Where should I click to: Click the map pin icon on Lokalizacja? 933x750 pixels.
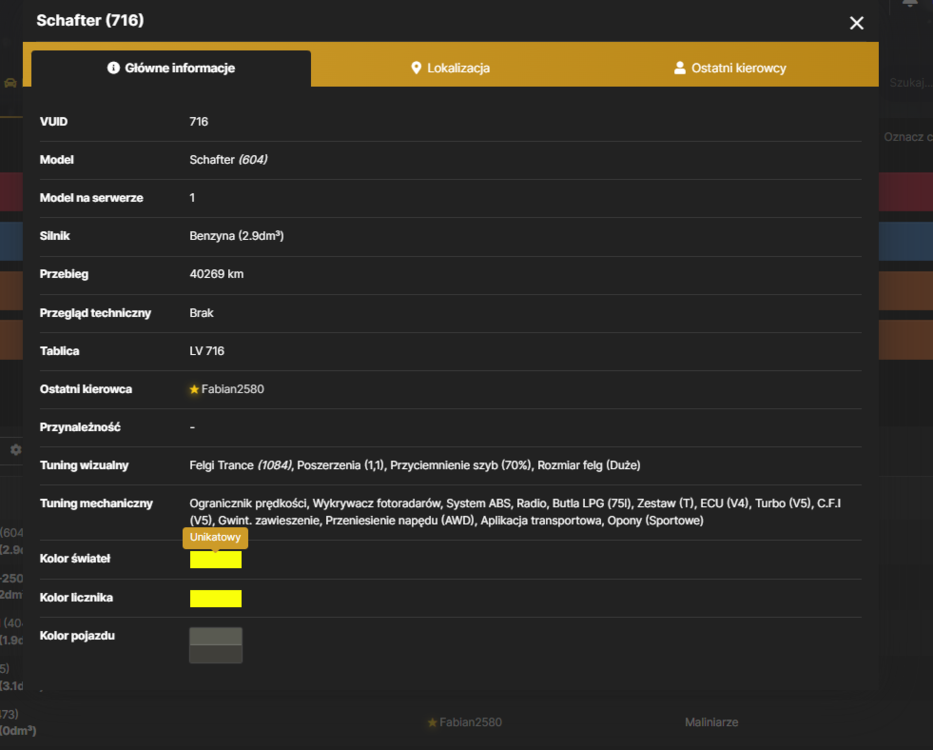tap(416, 68)
